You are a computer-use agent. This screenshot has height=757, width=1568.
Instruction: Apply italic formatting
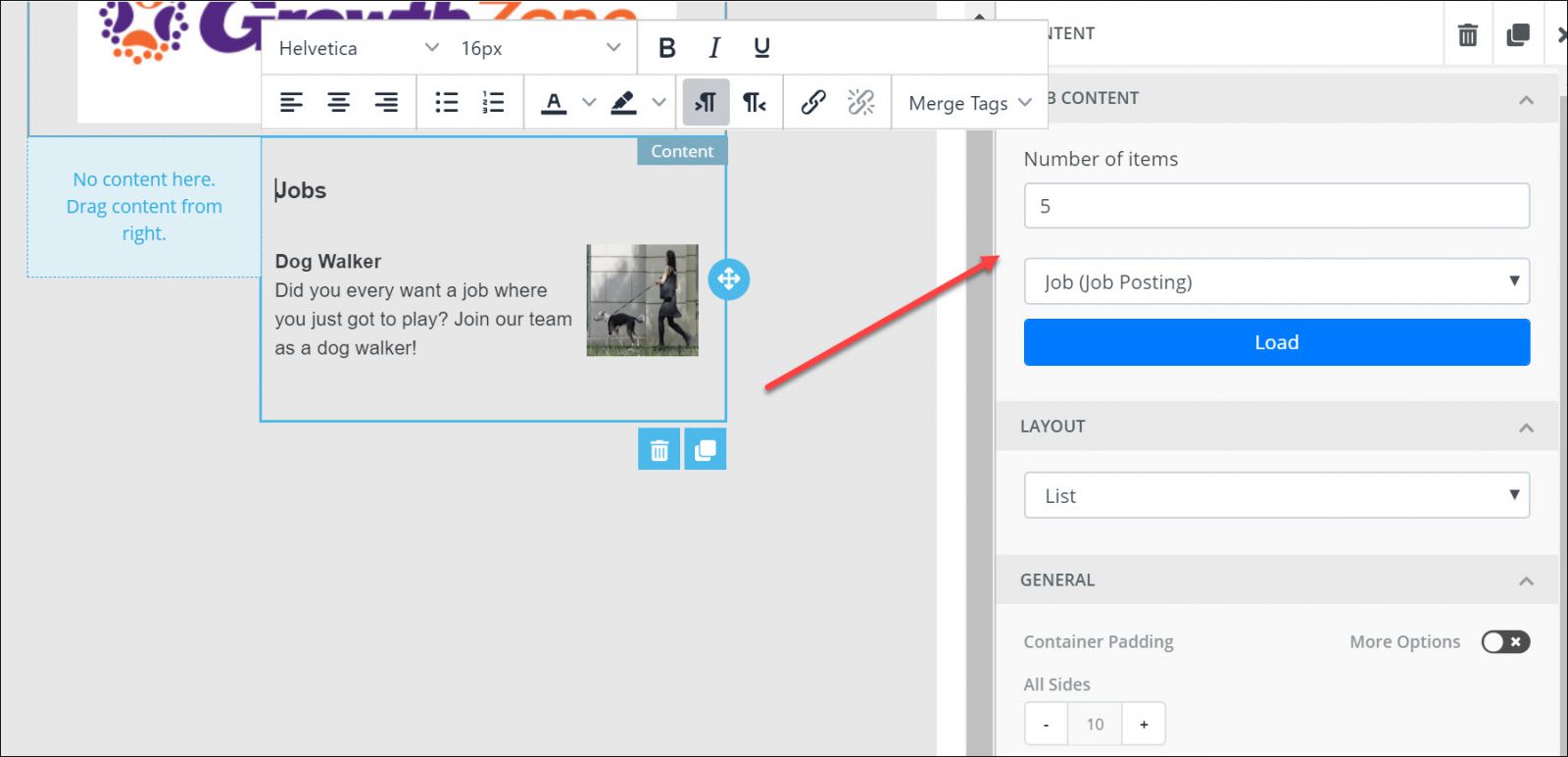[x=714, y=48]
